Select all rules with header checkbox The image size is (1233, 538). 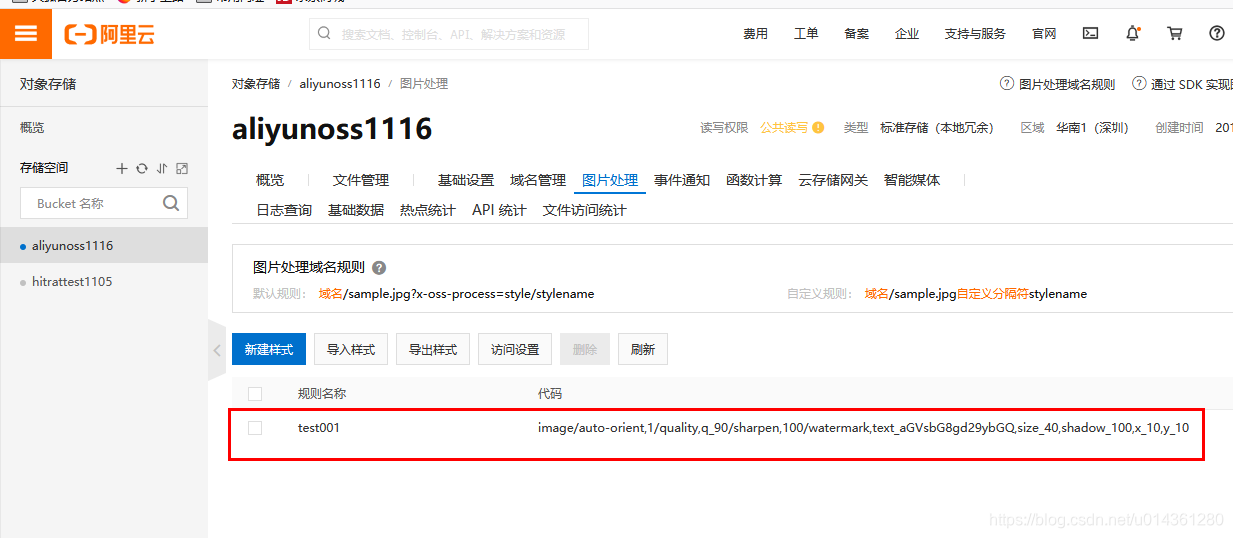255,394
